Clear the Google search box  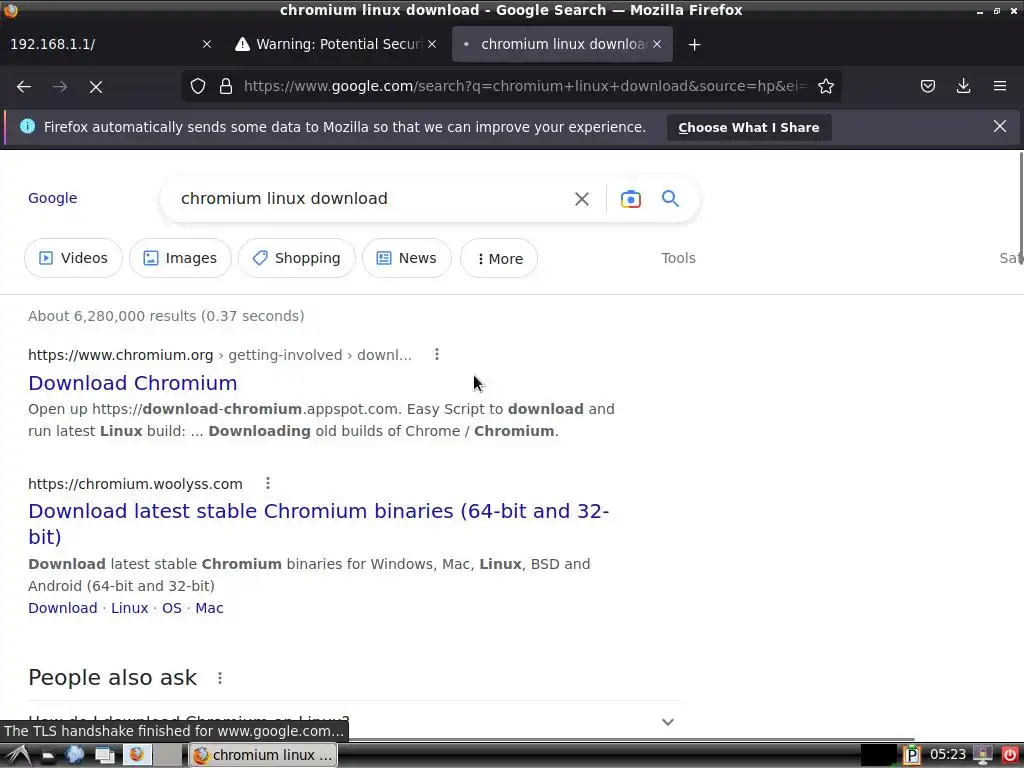[581, 199]
